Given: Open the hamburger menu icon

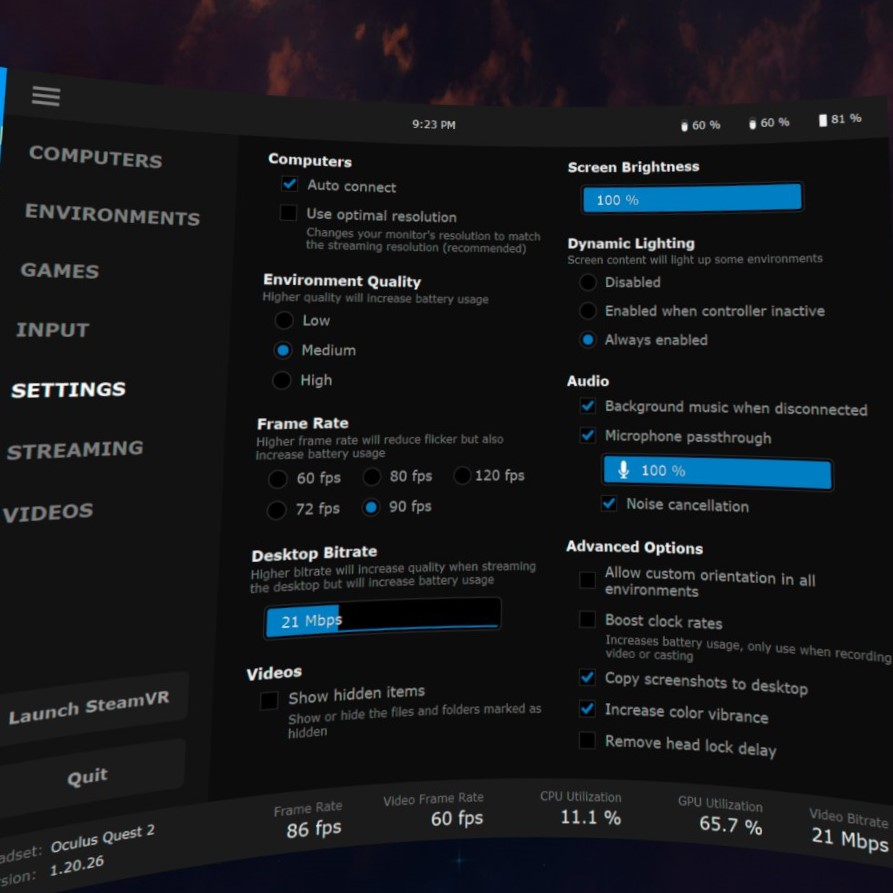Looking at the screenshot, I should (x=45, y=96).
